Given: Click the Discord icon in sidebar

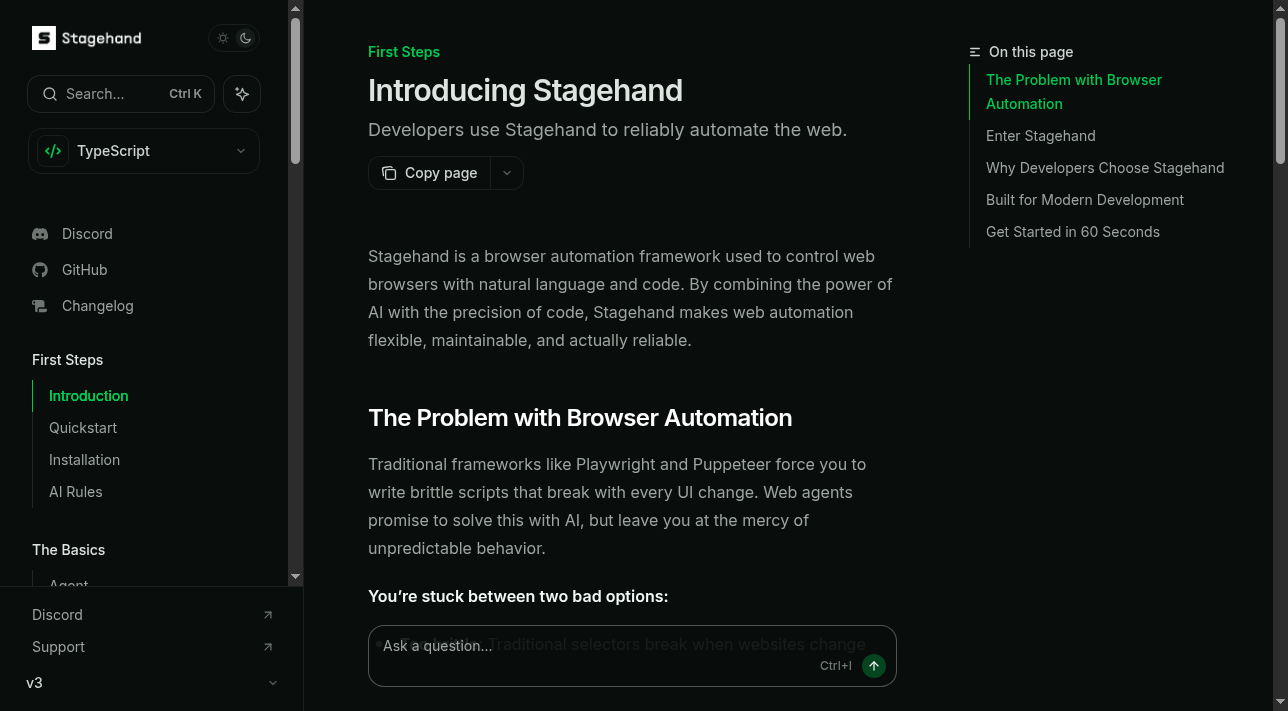Looking at the screenshot, I should coord(40,234).
